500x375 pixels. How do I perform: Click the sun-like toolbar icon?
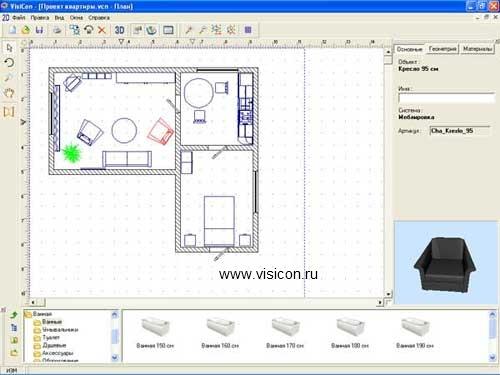click(231, 30)
